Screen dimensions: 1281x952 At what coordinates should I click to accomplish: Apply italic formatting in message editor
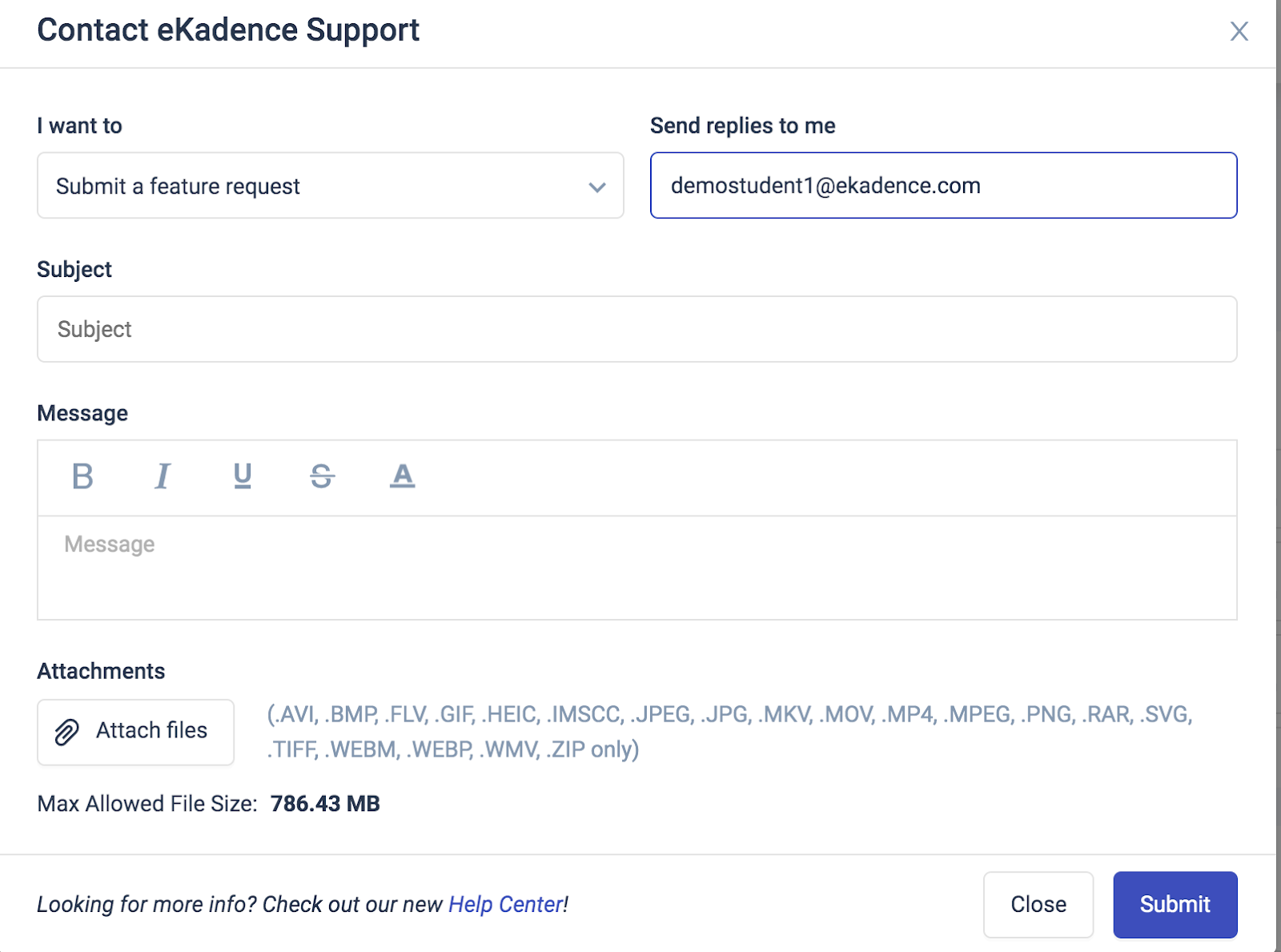tap(162, 476)
